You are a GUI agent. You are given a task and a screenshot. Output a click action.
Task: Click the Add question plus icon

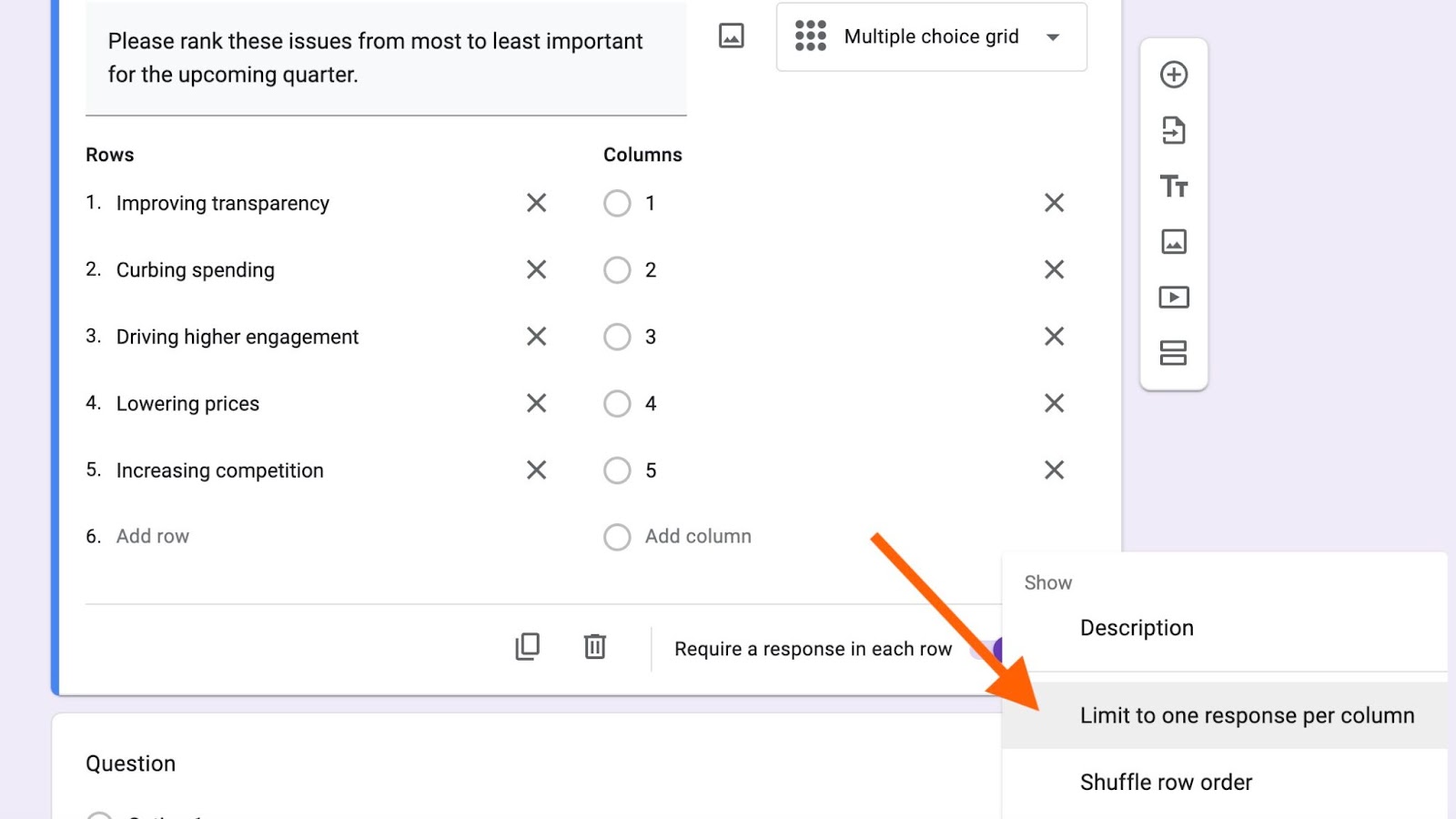tap(1174, 75)
